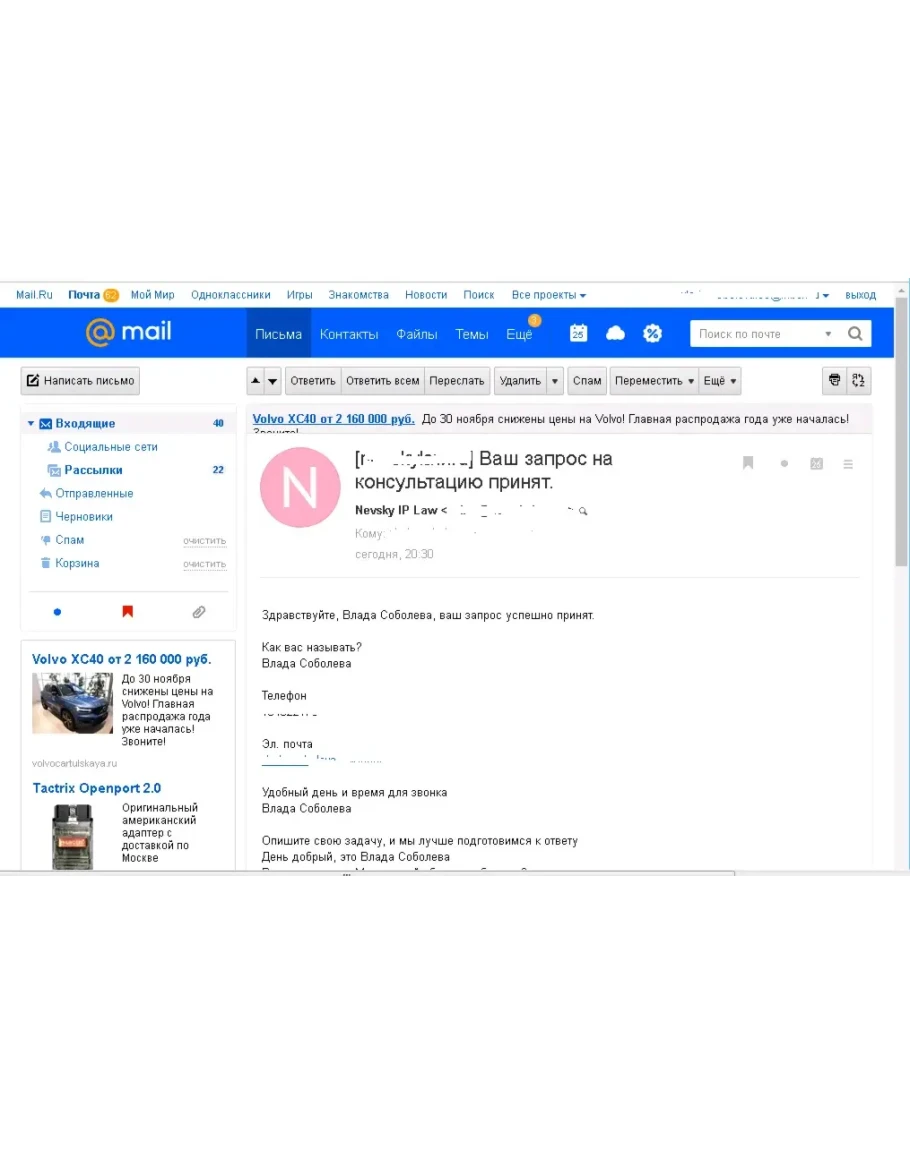Click the Поиск по почте field

(x=757, y=334)
